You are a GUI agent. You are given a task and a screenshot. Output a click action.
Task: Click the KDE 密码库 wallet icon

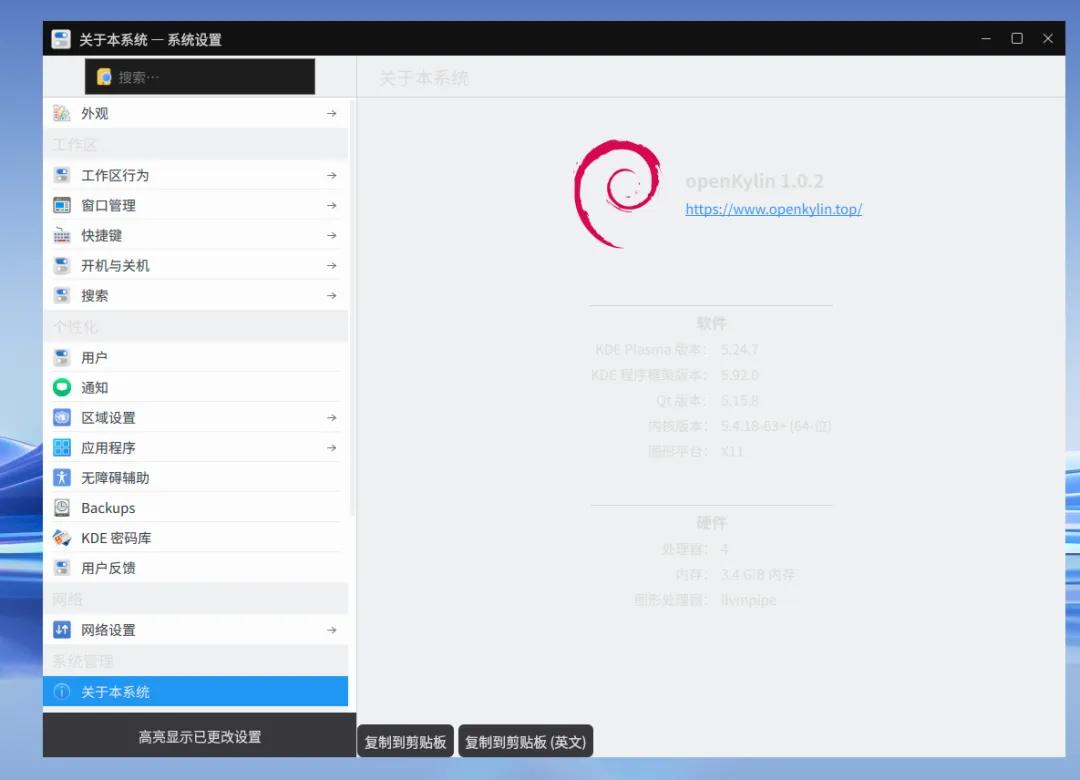point(62,538)
